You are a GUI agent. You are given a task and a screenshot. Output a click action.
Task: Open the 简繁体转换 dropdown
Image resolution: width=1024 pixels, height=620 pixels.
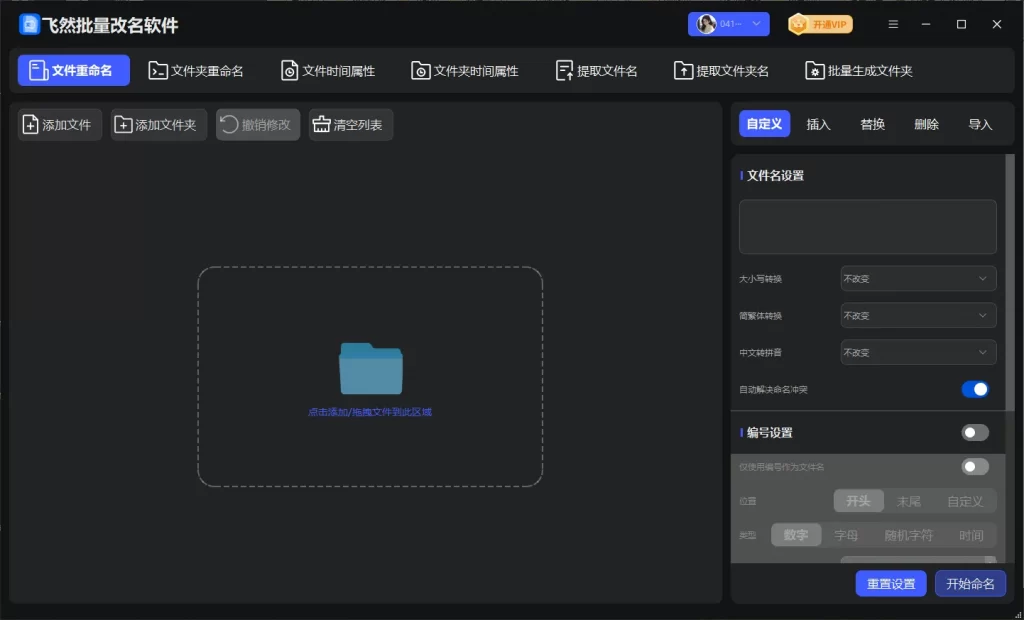(918, 316)
